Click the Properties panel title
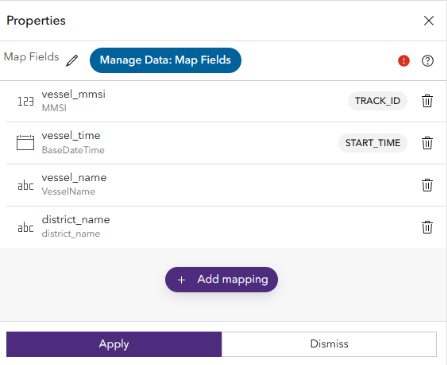This screenshot has height=365, width=447. [36, 21]
